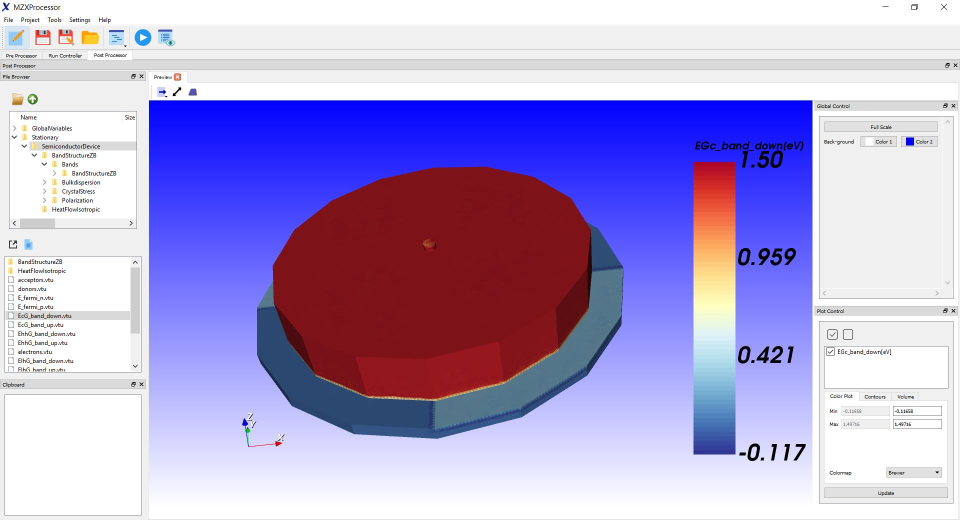Screen dimensions: 960x520
Task: Float the Global Control panel
Action: [945, 106]
